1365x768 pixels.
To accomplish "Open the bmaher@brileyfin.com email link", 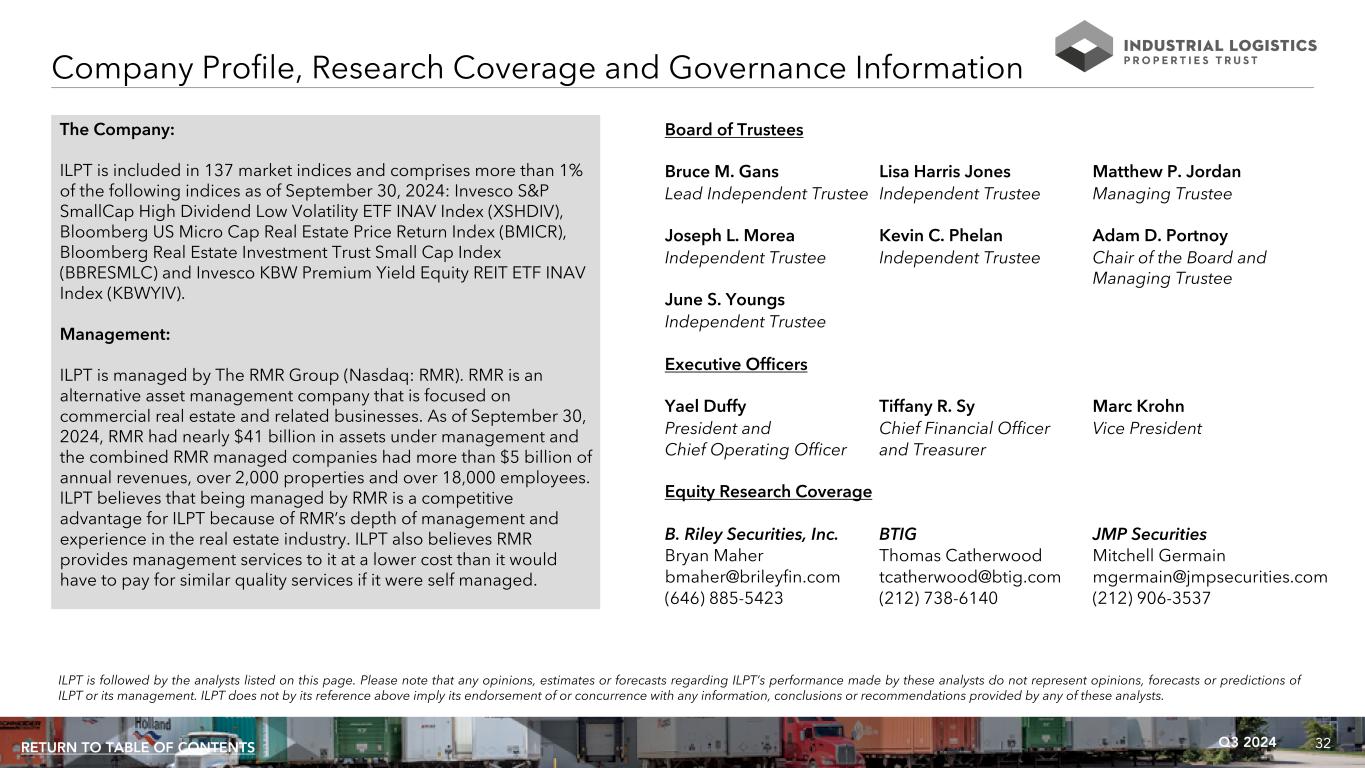I will point(752,577).
